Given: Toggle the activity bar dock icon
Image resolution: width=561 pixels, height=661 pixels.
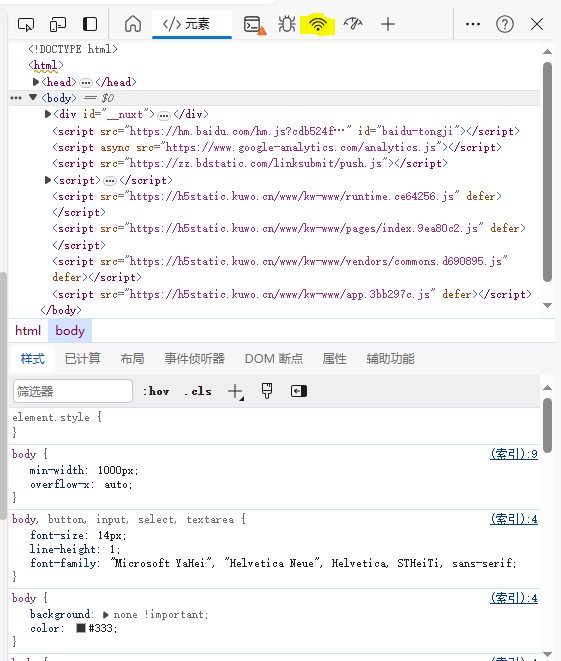Looking at the screenshot, I should 90,24.
